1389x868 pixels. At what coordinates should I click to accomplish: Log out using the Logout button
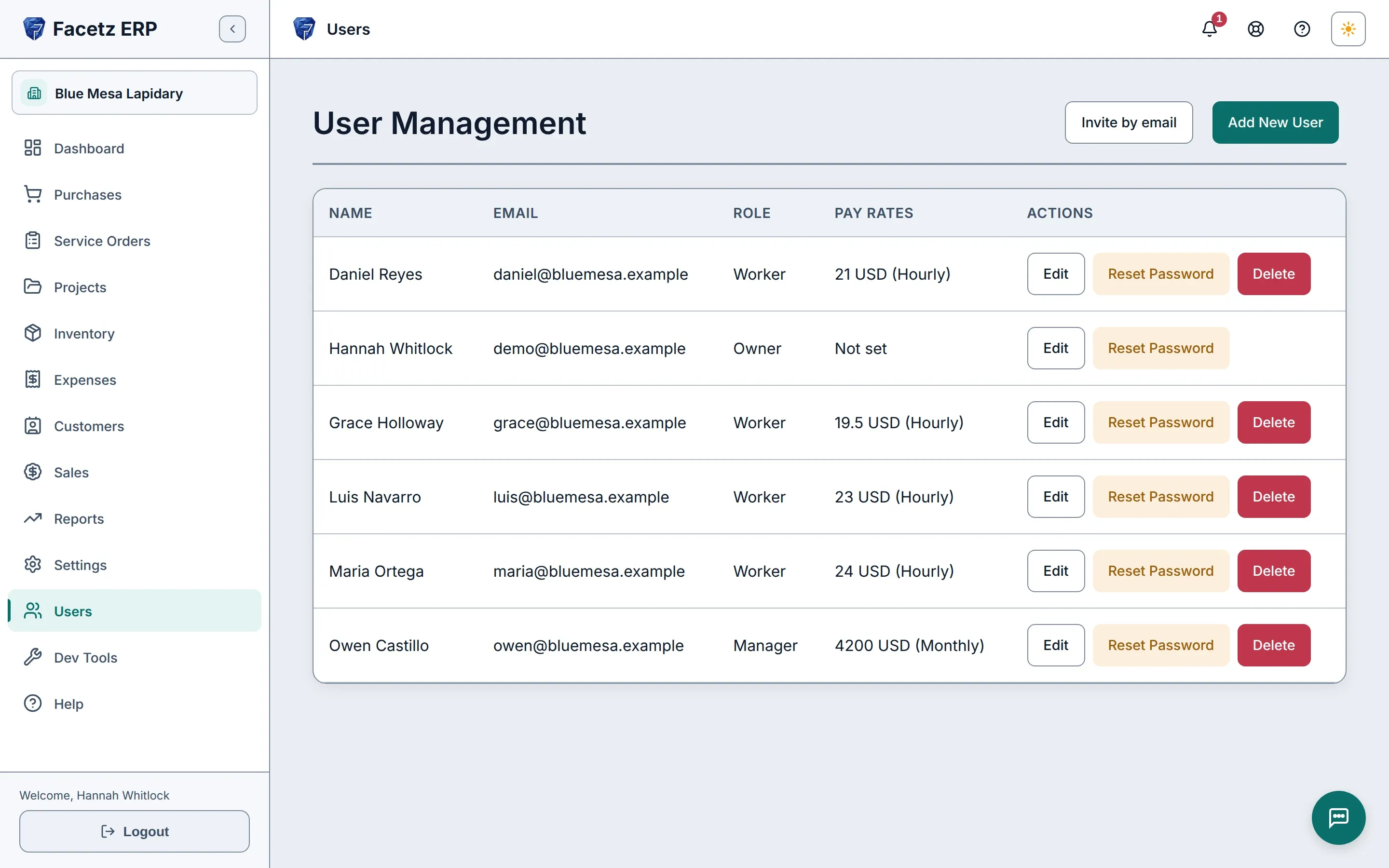point(134,831)
